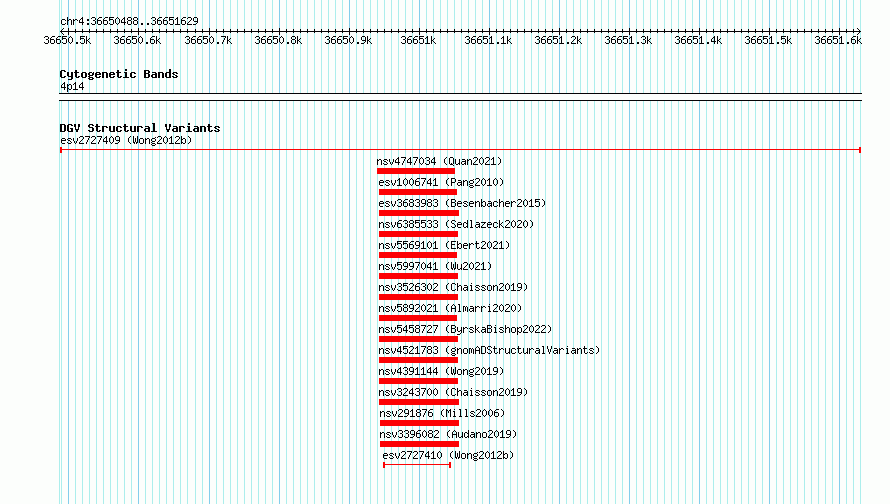Screen dimensions: 890x504
Task: Click the red bar under nsv5569101
Action: pos(418,255)
